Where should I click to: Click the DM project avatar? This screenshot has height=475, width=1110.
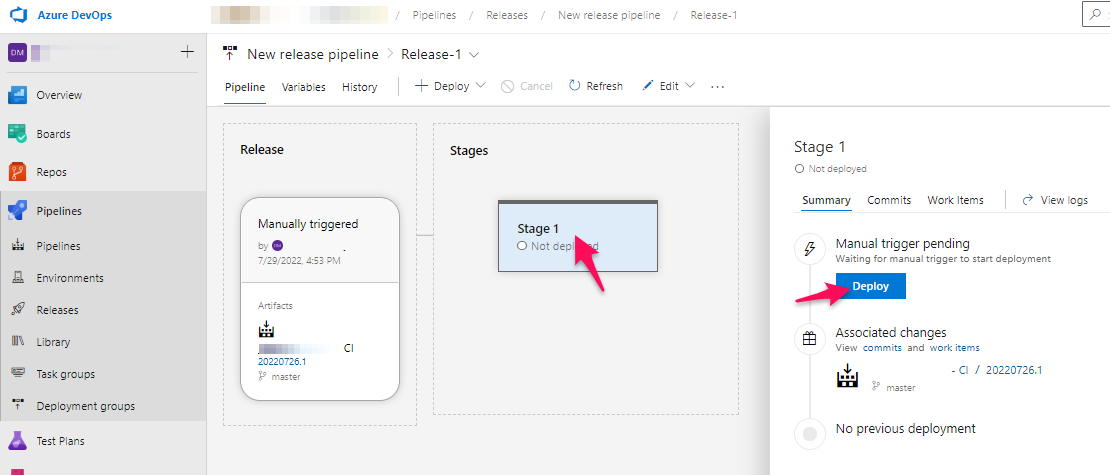[x=17, y=52]
